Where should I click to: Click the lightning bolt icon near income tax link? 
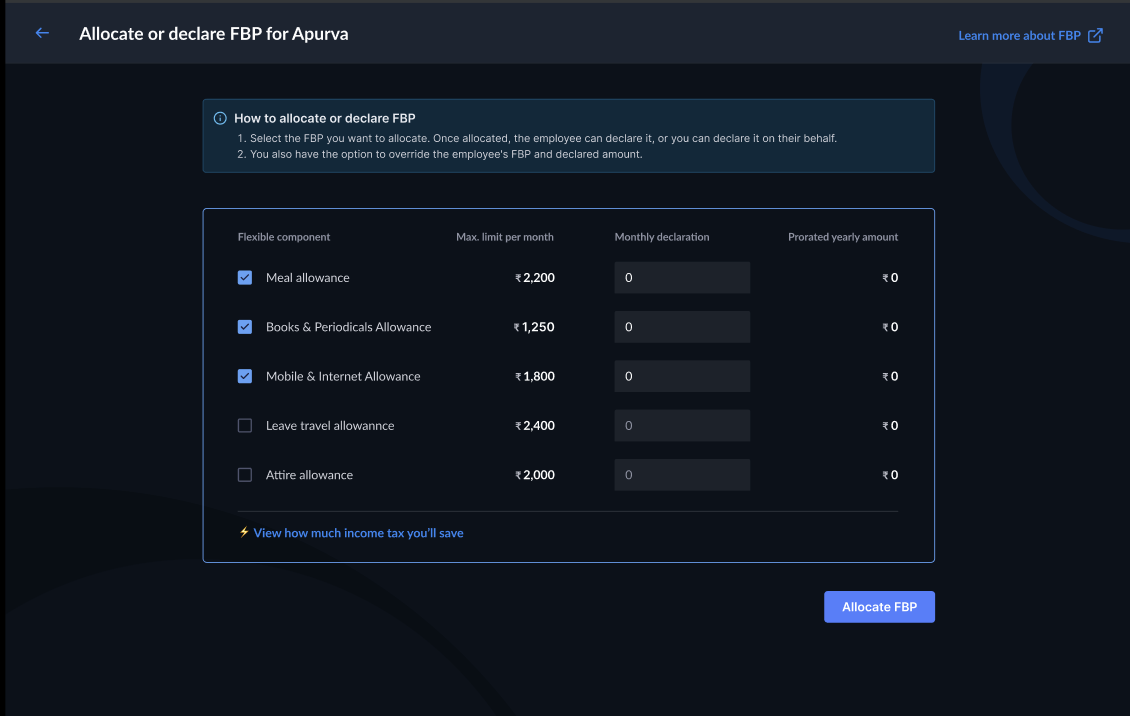(x=244, y=532)
